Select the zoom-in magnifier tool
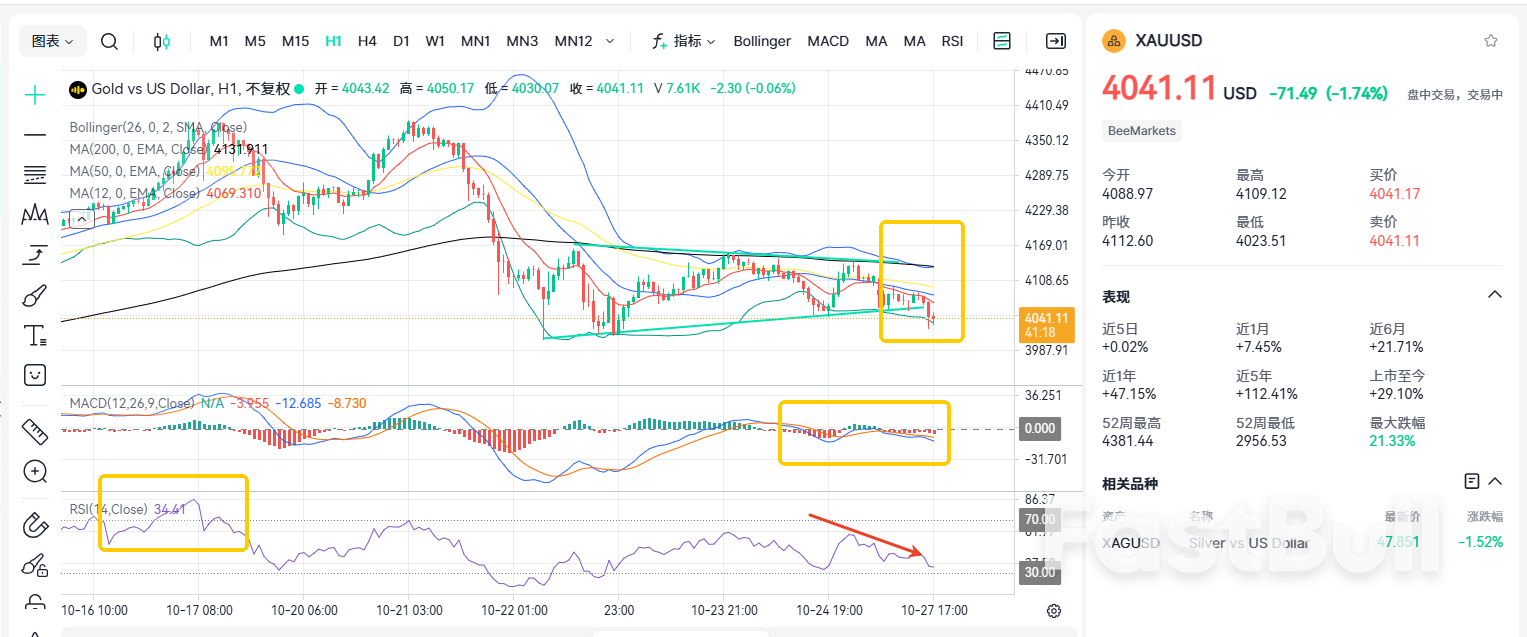 pos(34,471)
